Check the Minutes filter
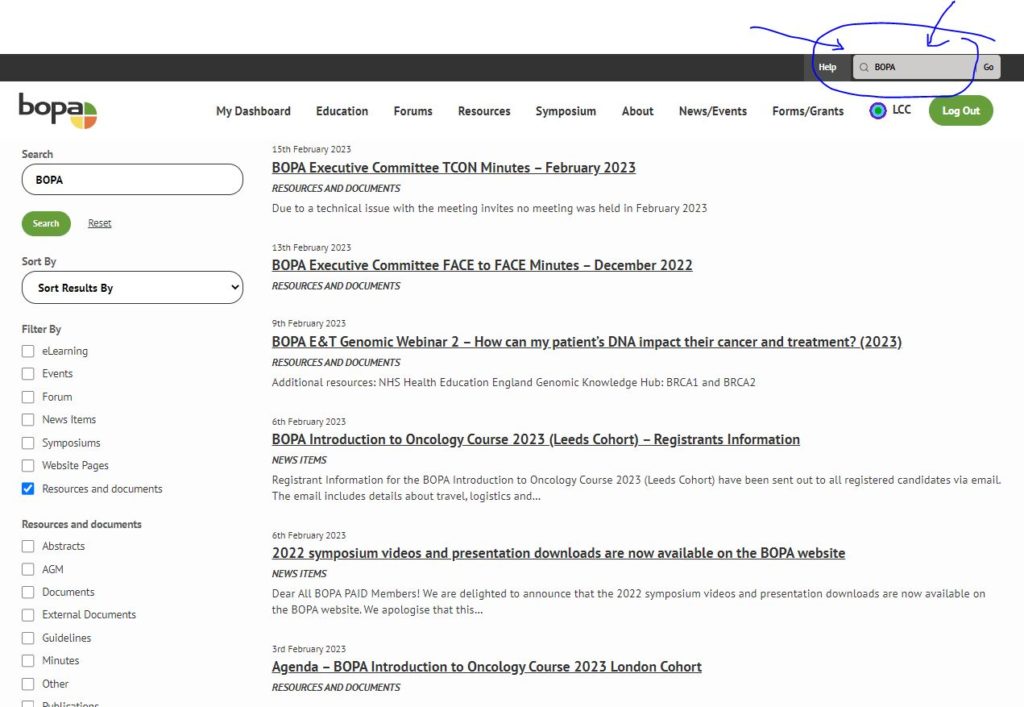The image size is (1024, 707). pos(27,660)
